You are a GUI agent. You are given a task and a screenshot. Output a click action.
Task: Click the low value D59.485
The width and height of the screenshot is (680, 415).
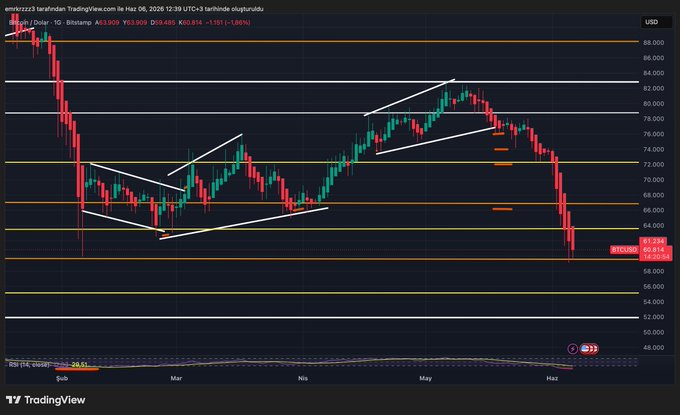163,23
